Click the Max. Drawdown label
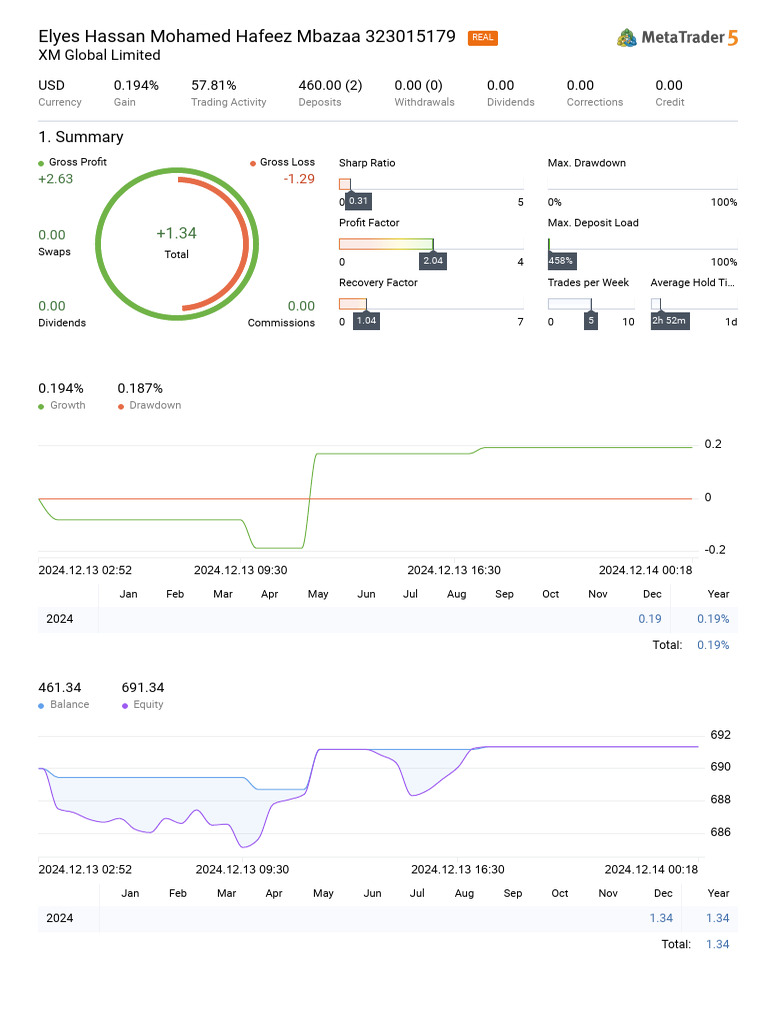The width and height of the screenshot is (768, 1024). coord(586,163)
